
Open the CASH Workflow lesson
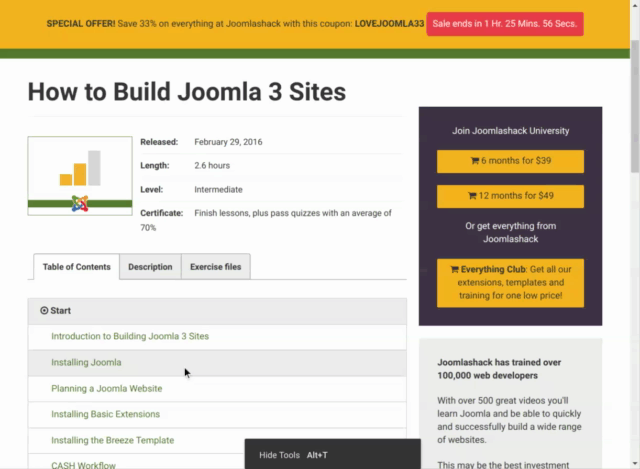point(83,465)
